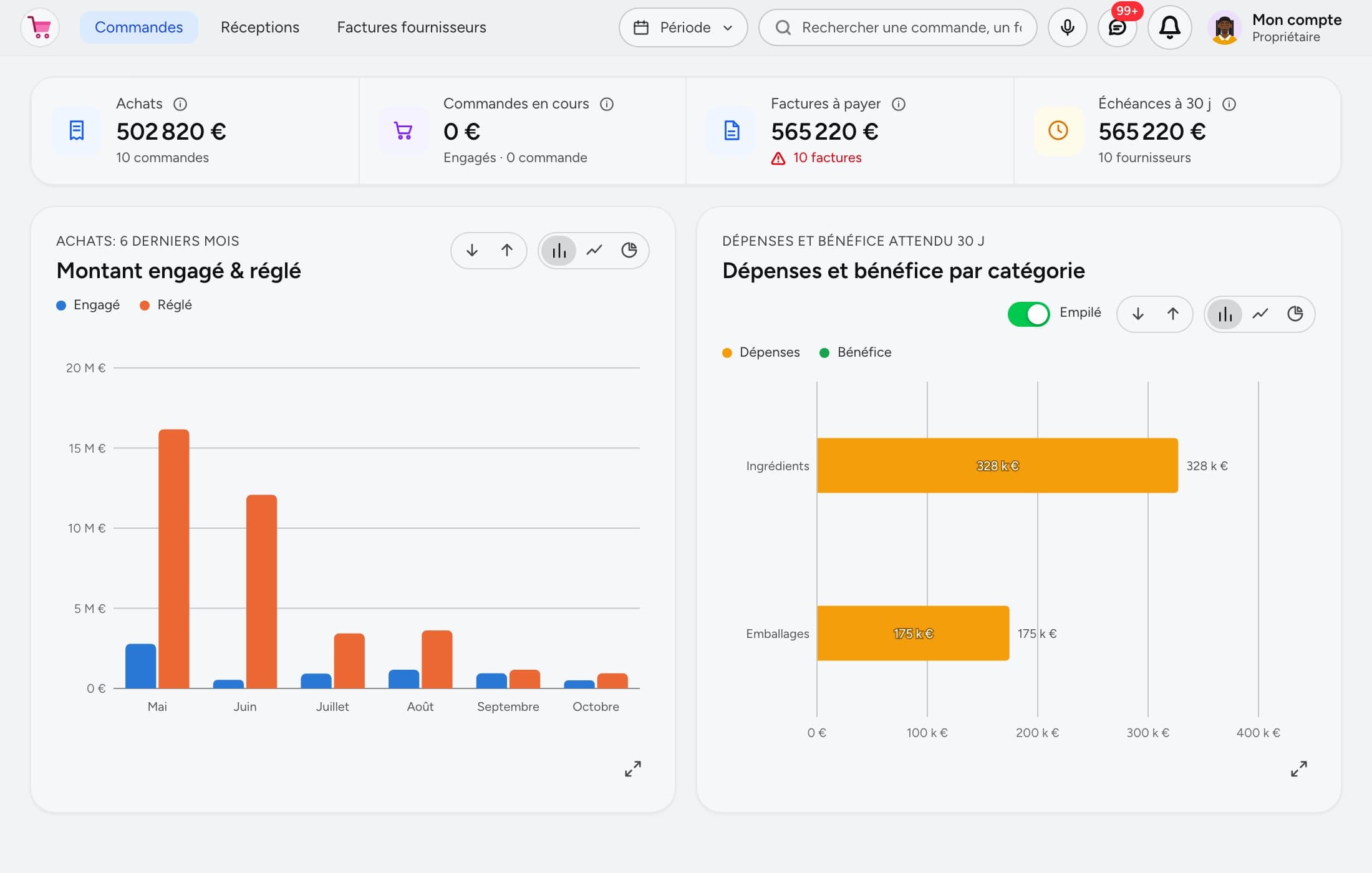Open the Période dropdown

coord(683,27)
